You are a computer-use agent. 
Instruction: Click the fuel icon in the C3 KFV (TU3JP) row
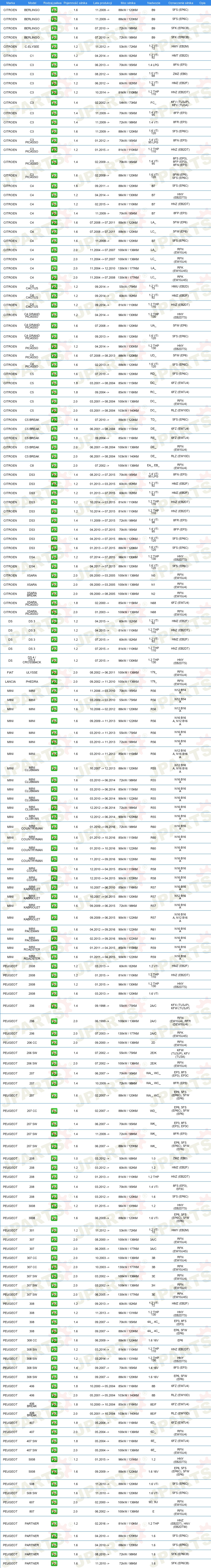[x=54, y=103]
